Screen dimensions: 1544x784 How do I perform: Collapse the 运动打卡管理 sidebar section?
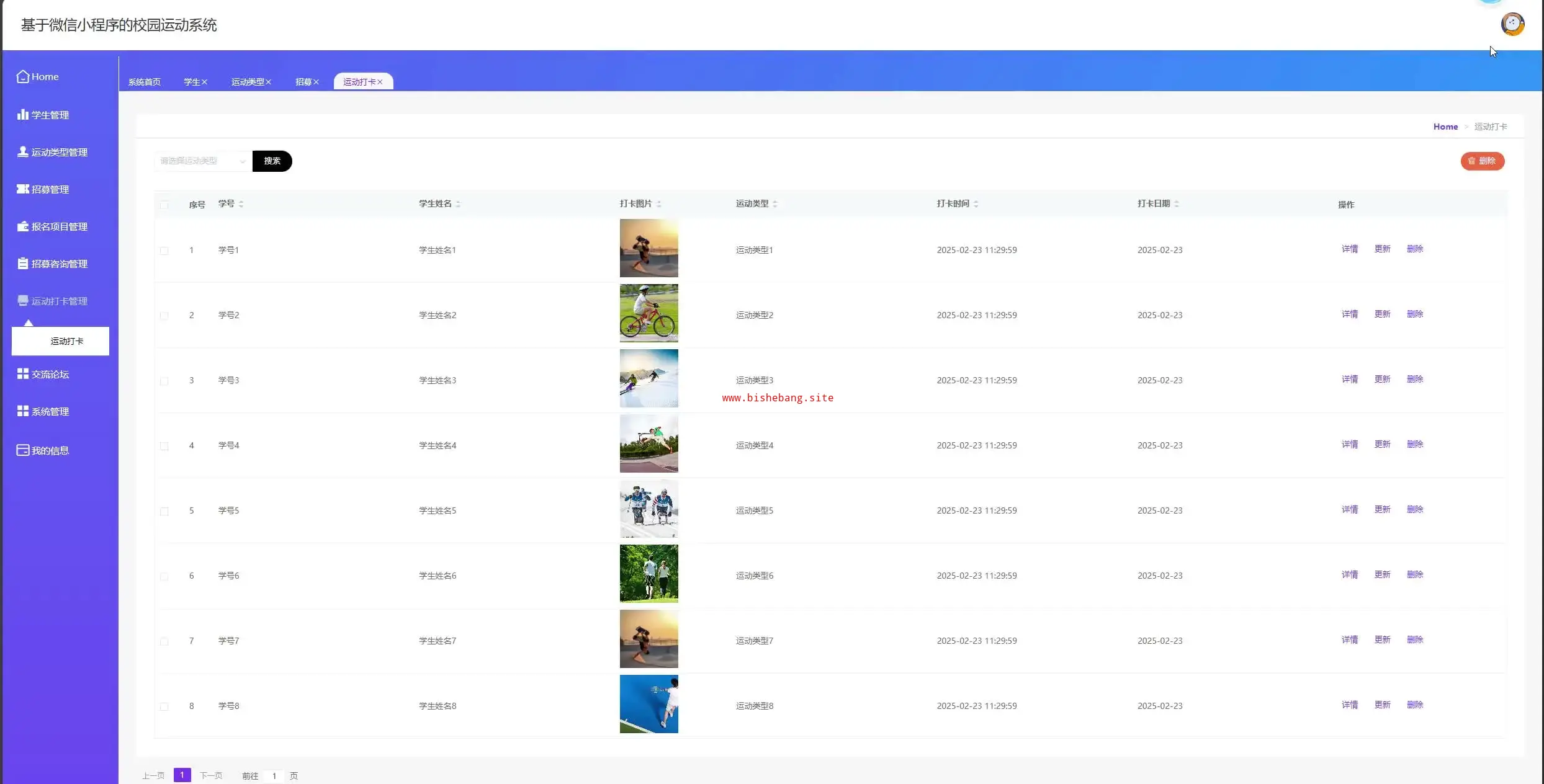click(59, 301)
